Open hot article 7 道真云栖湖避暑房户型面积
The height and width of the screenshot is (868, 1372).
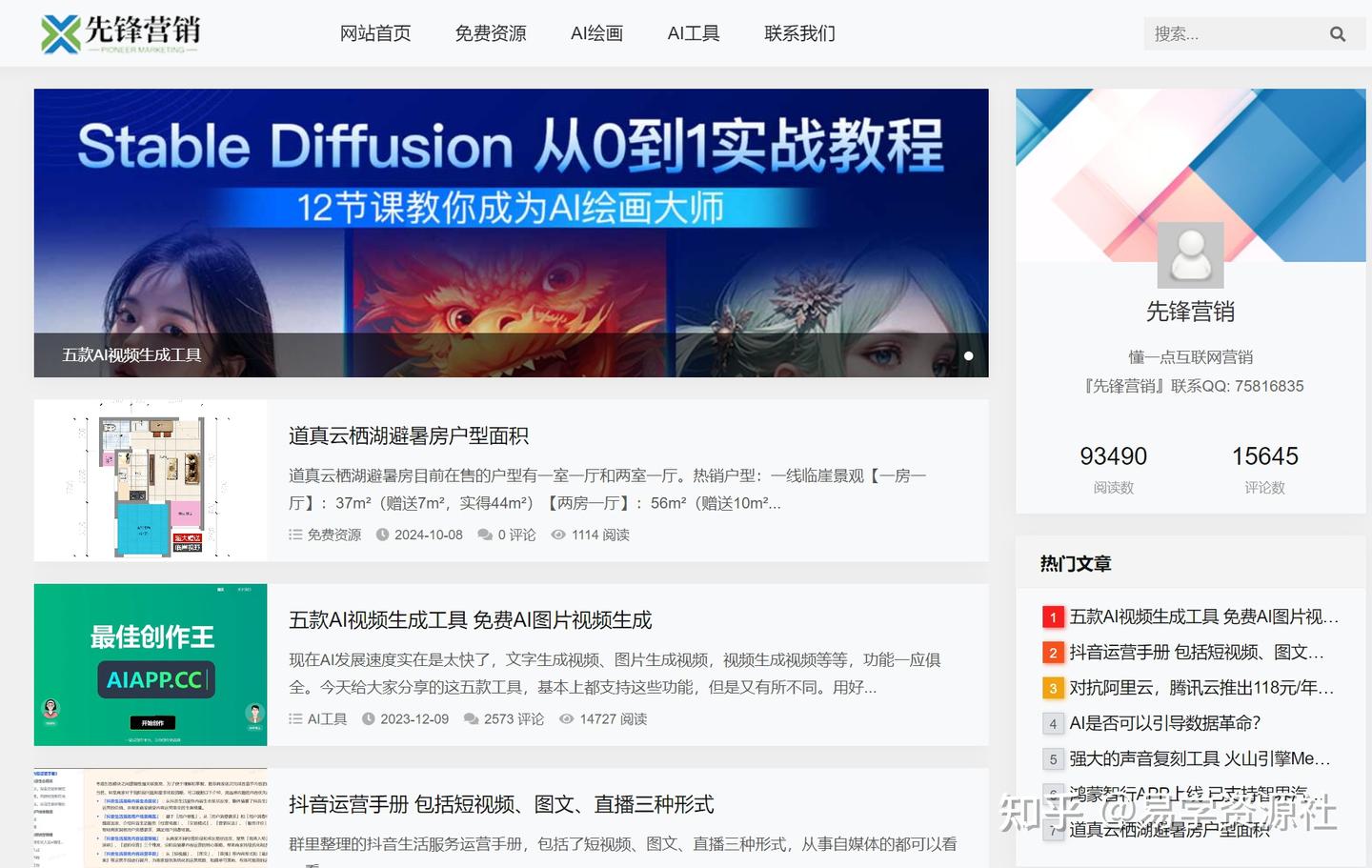(1170, 830)
